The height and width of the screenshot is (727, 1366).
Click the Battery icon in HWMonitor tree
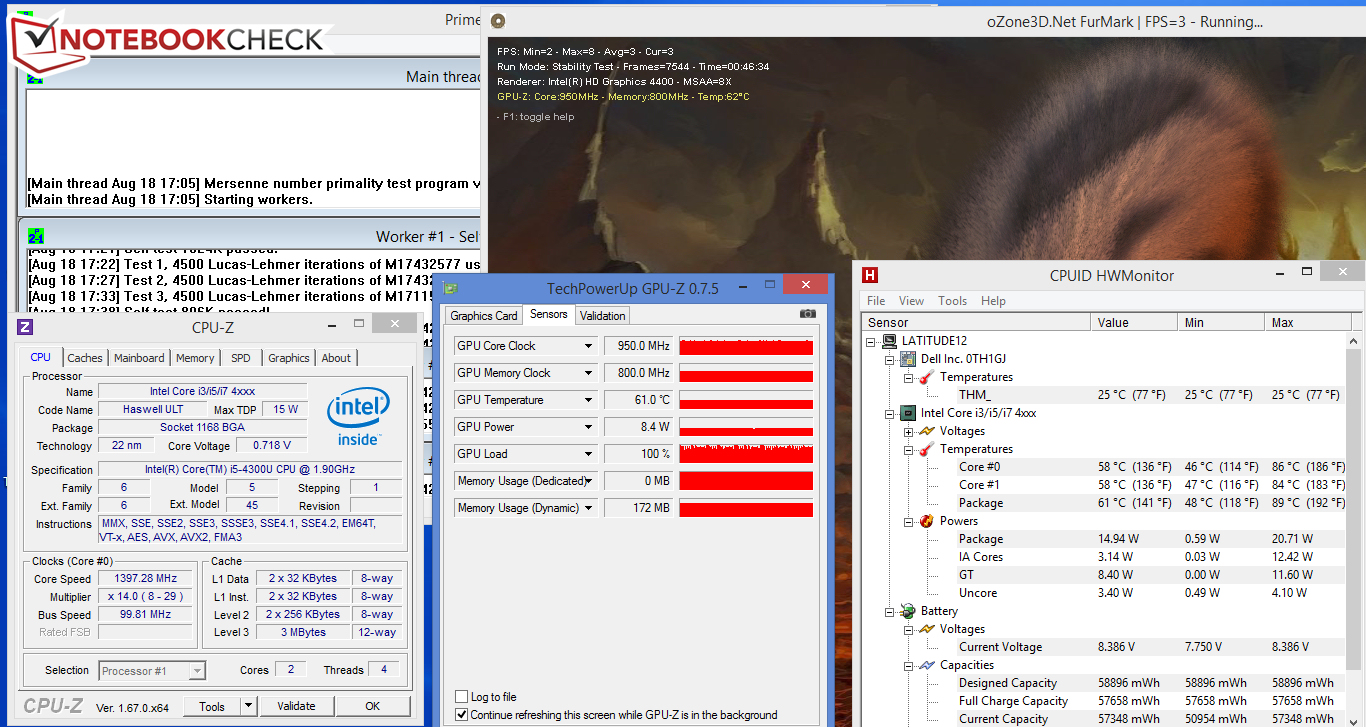908,611
